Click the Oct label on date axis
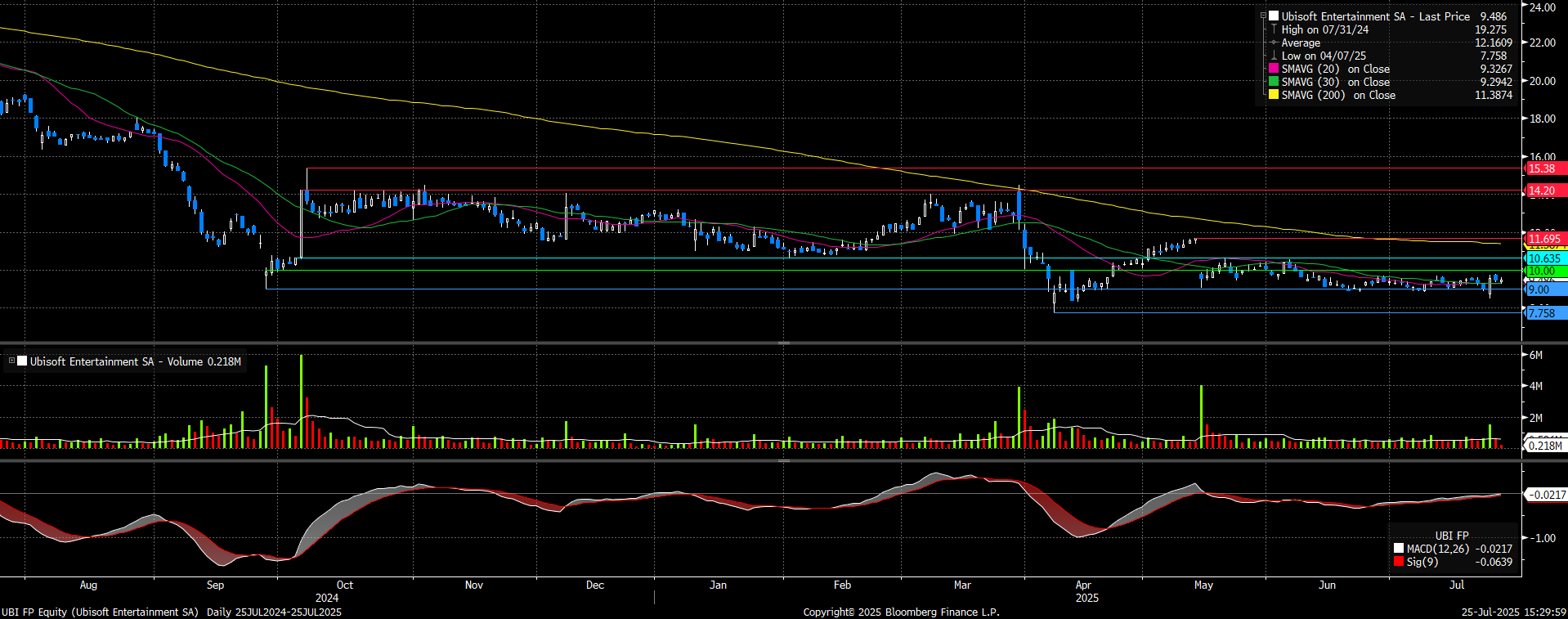This screenshot has height=619, width=1568. (x=345, y=585)
